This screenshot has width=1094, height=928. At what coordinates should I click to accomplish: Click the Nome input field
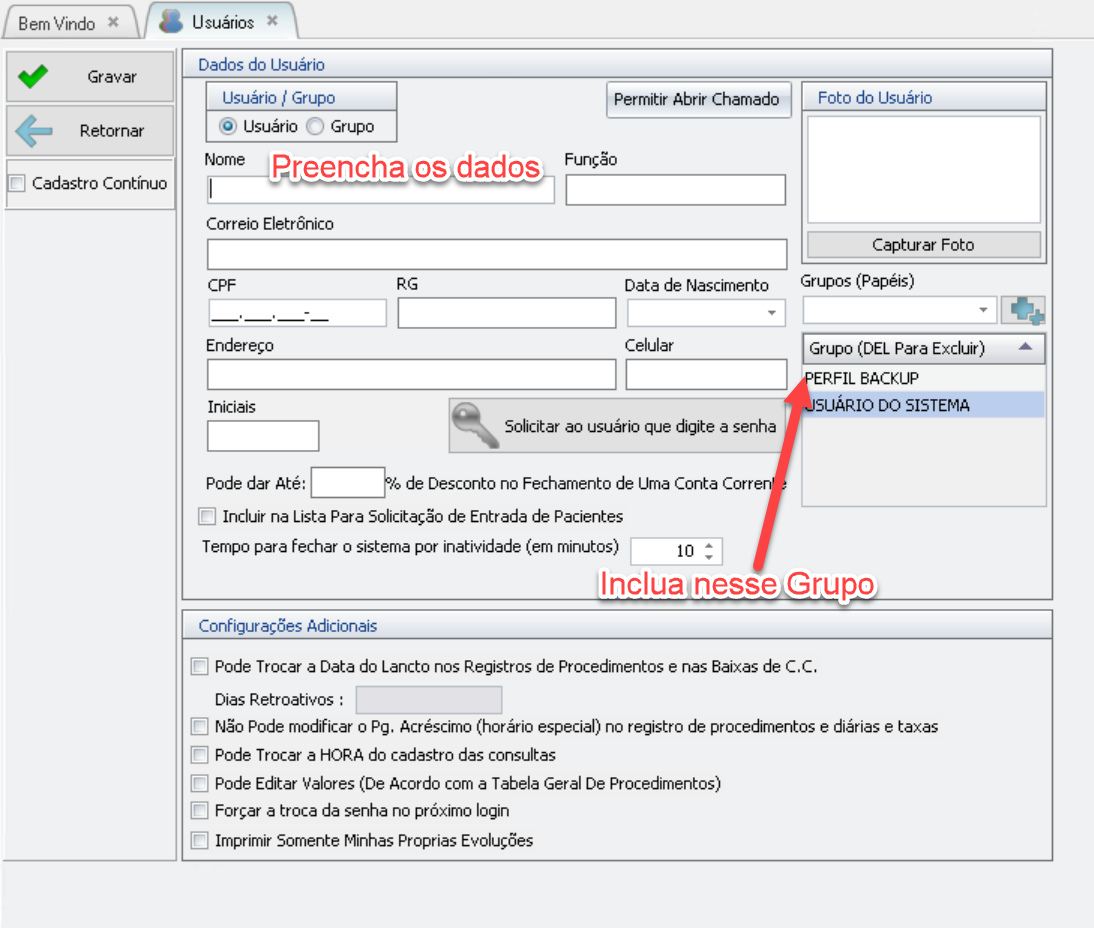point(380,190)
